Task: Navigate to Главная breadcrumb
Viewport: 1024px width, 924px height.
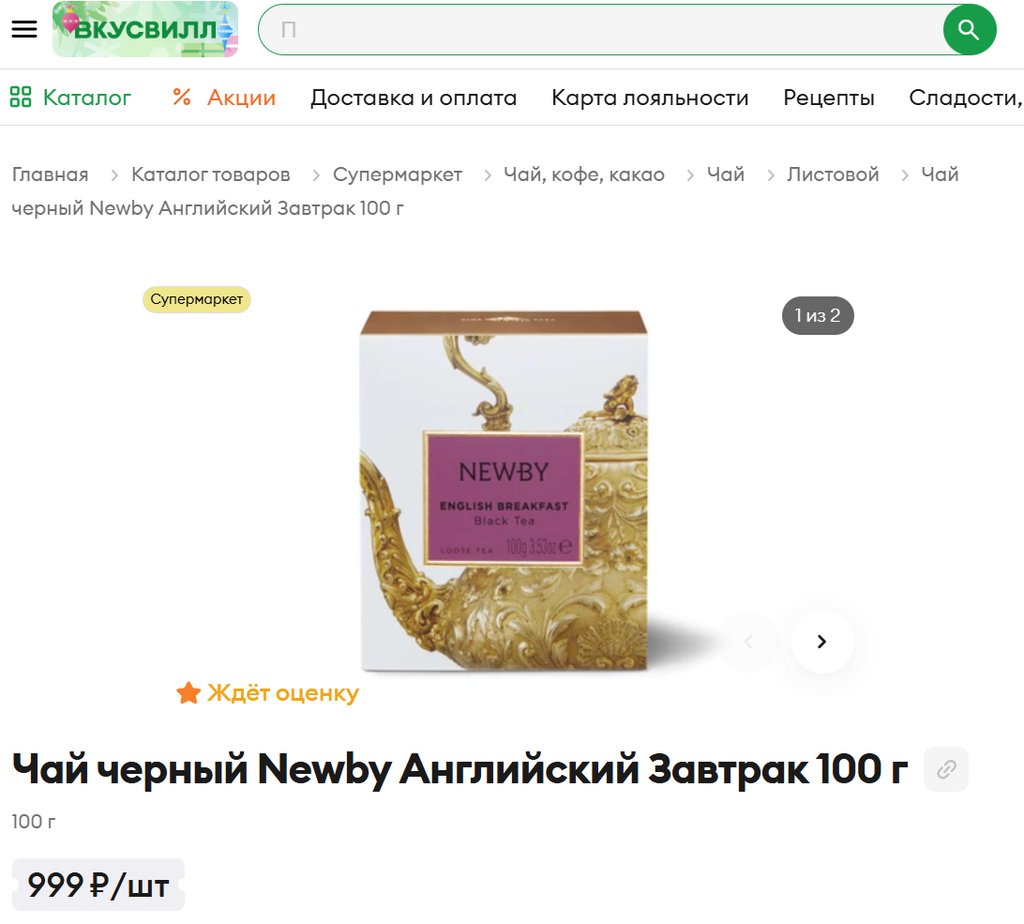Action: [50, 174]
